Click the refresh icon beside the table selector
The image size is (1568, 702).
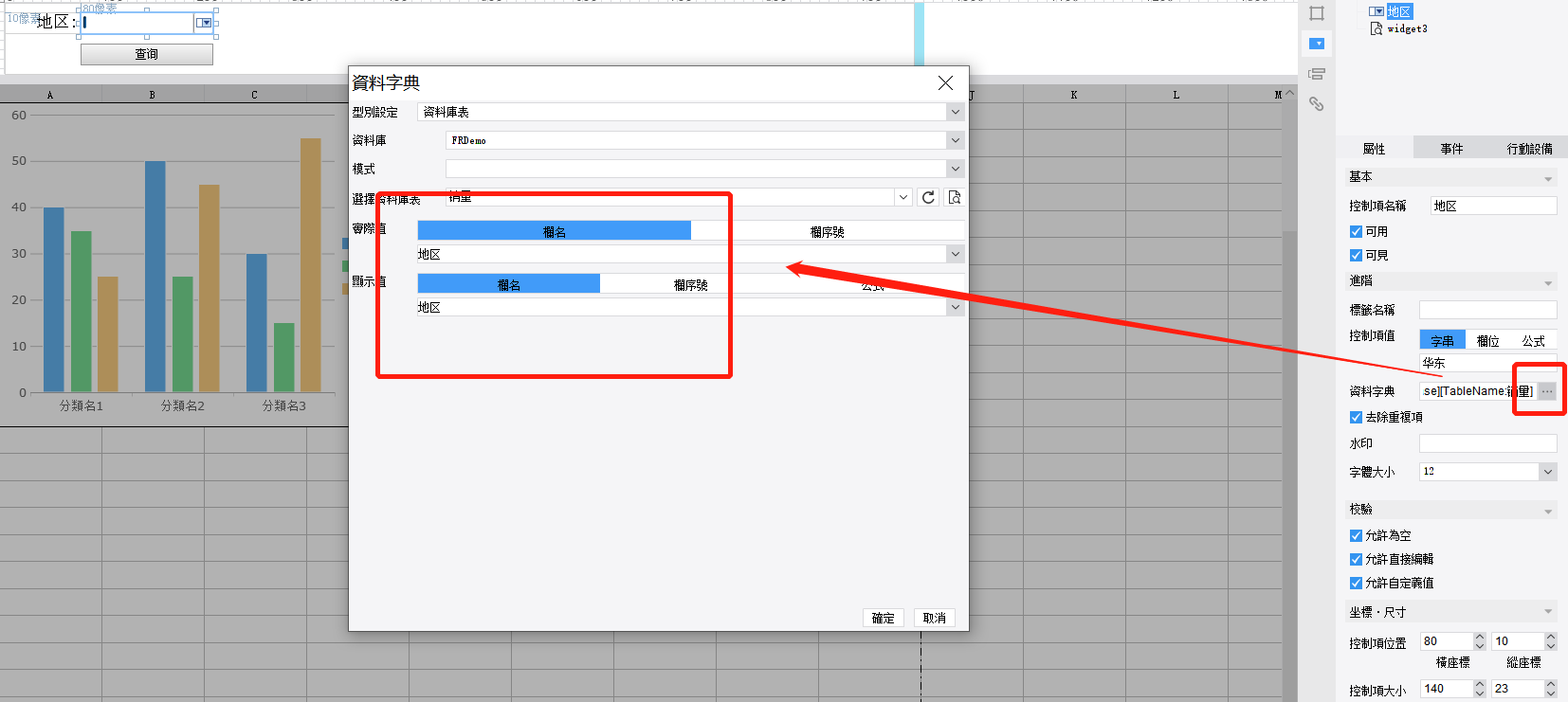(929, 197)
